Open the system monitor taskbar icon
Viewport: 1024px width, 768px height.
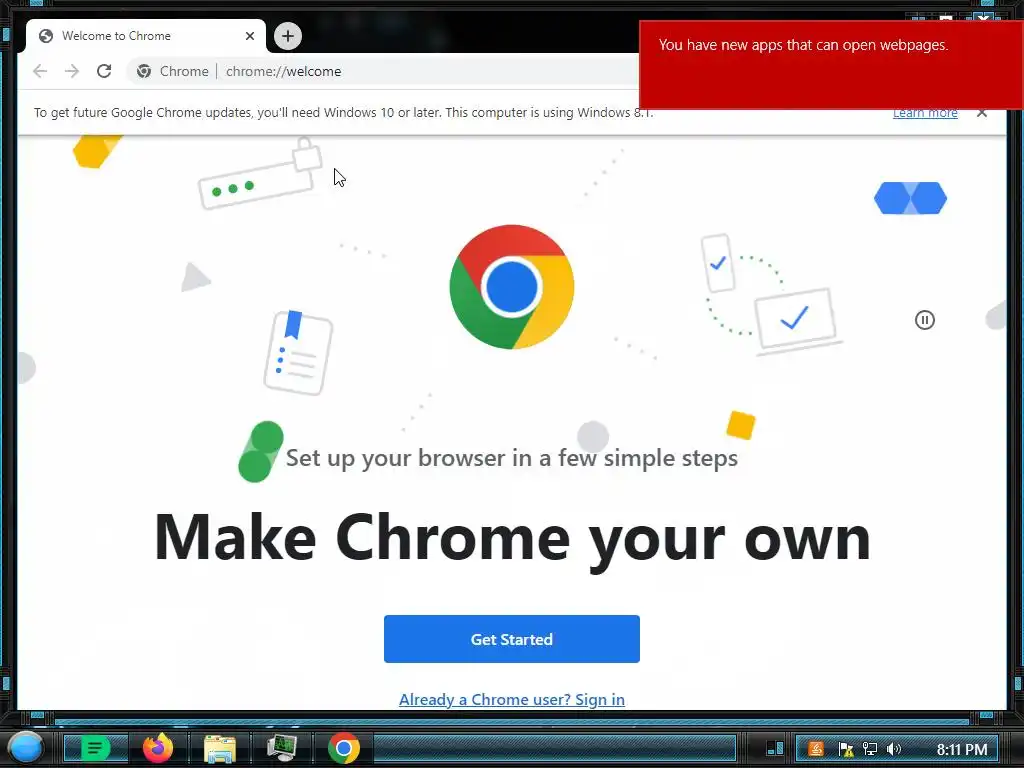click(281, 748)
